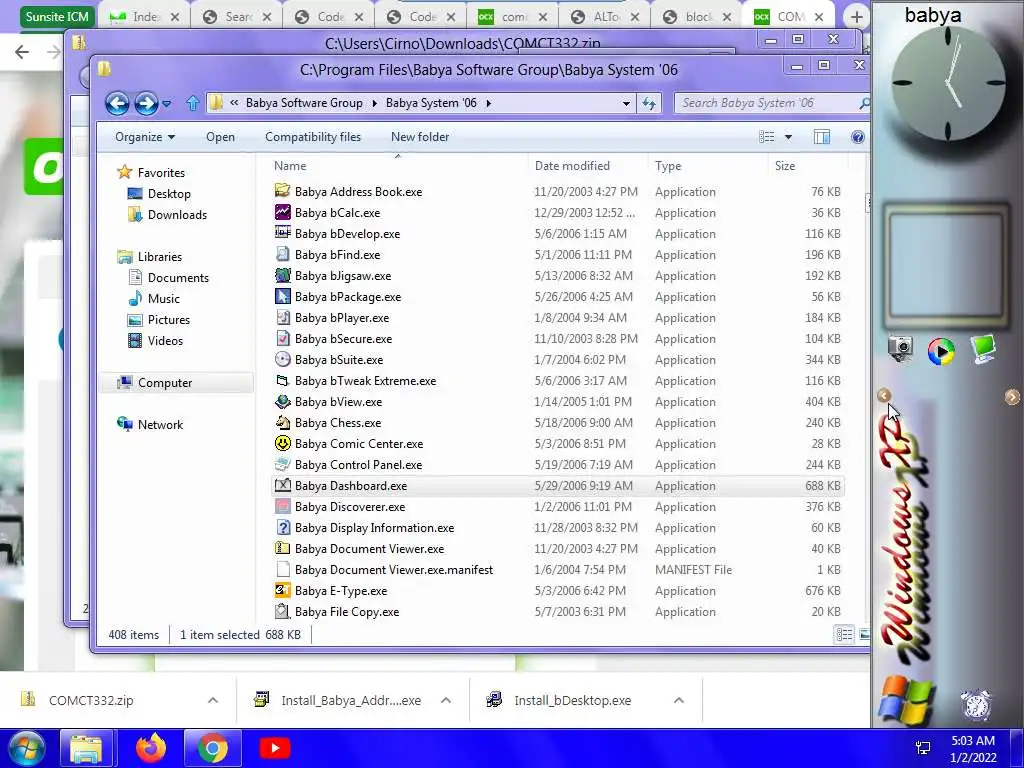Refresh the Babya System '06 folder

pyautogui.click(x=648, y=103)
